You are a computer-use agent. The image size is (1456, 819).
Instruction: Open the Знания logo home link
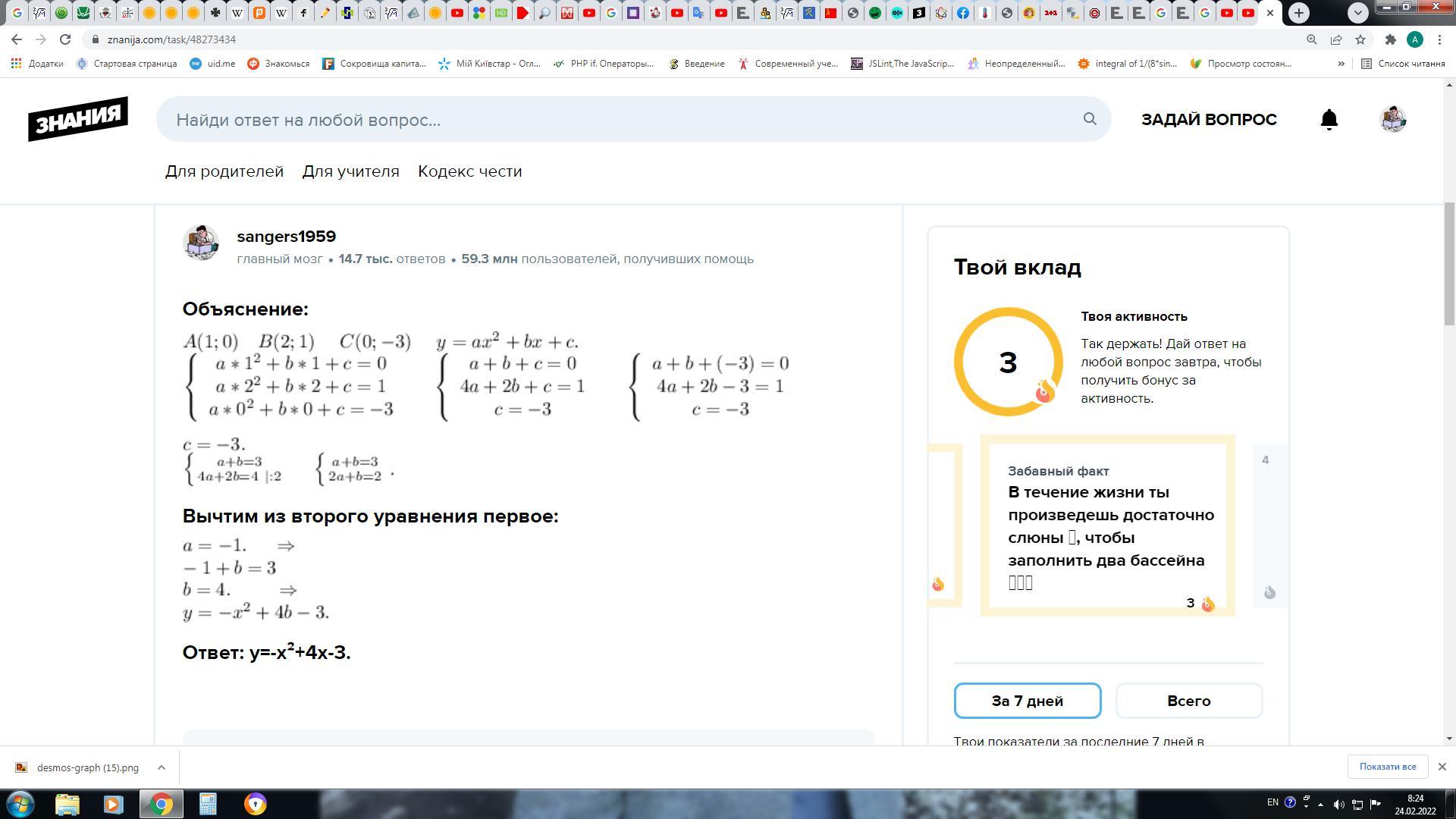[x=78, y=118]
